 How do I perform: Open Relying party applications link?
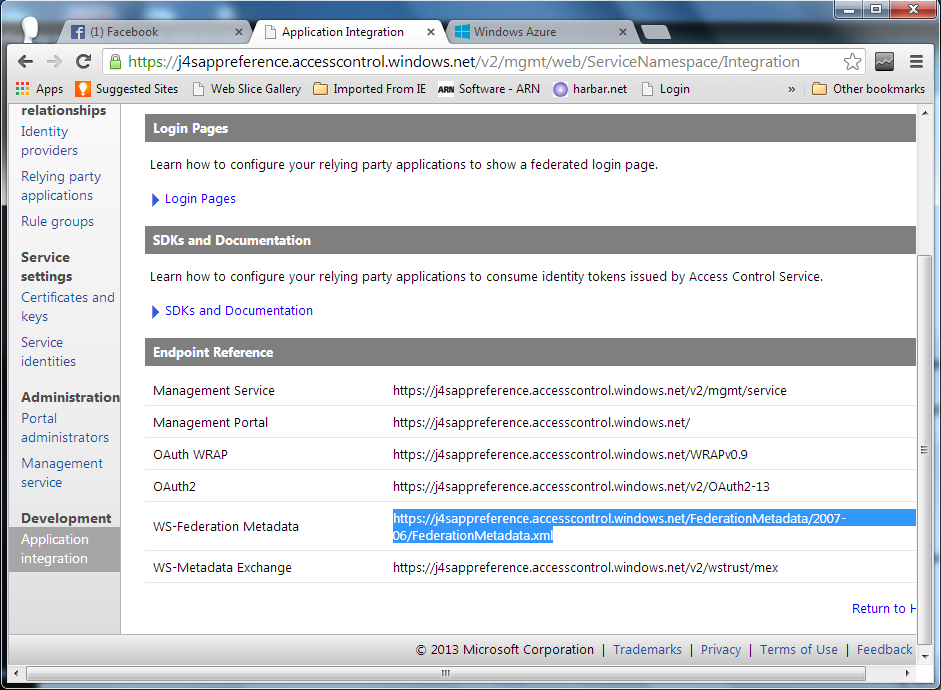(61, 186)
